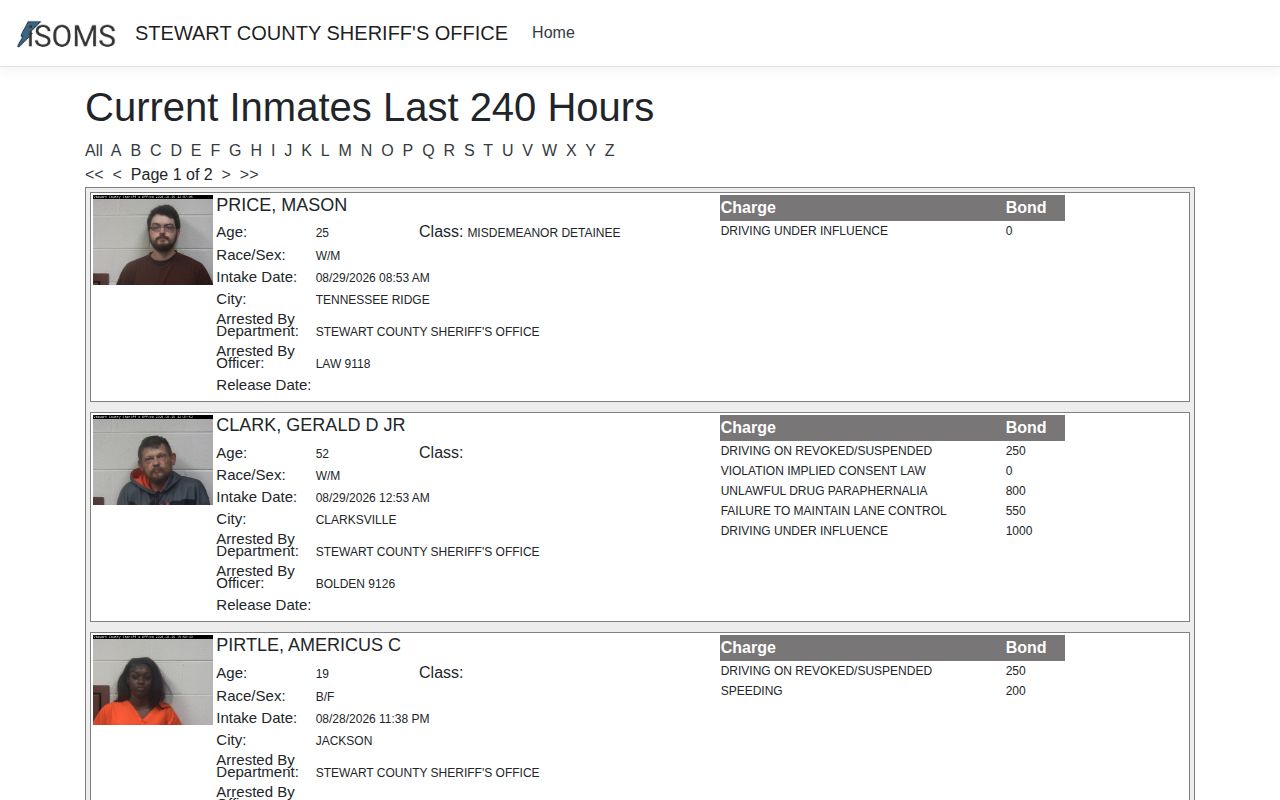Click the city value CLARKSVILLE
This screenshot has width=1280, height=800.
[x=356, y=520]
